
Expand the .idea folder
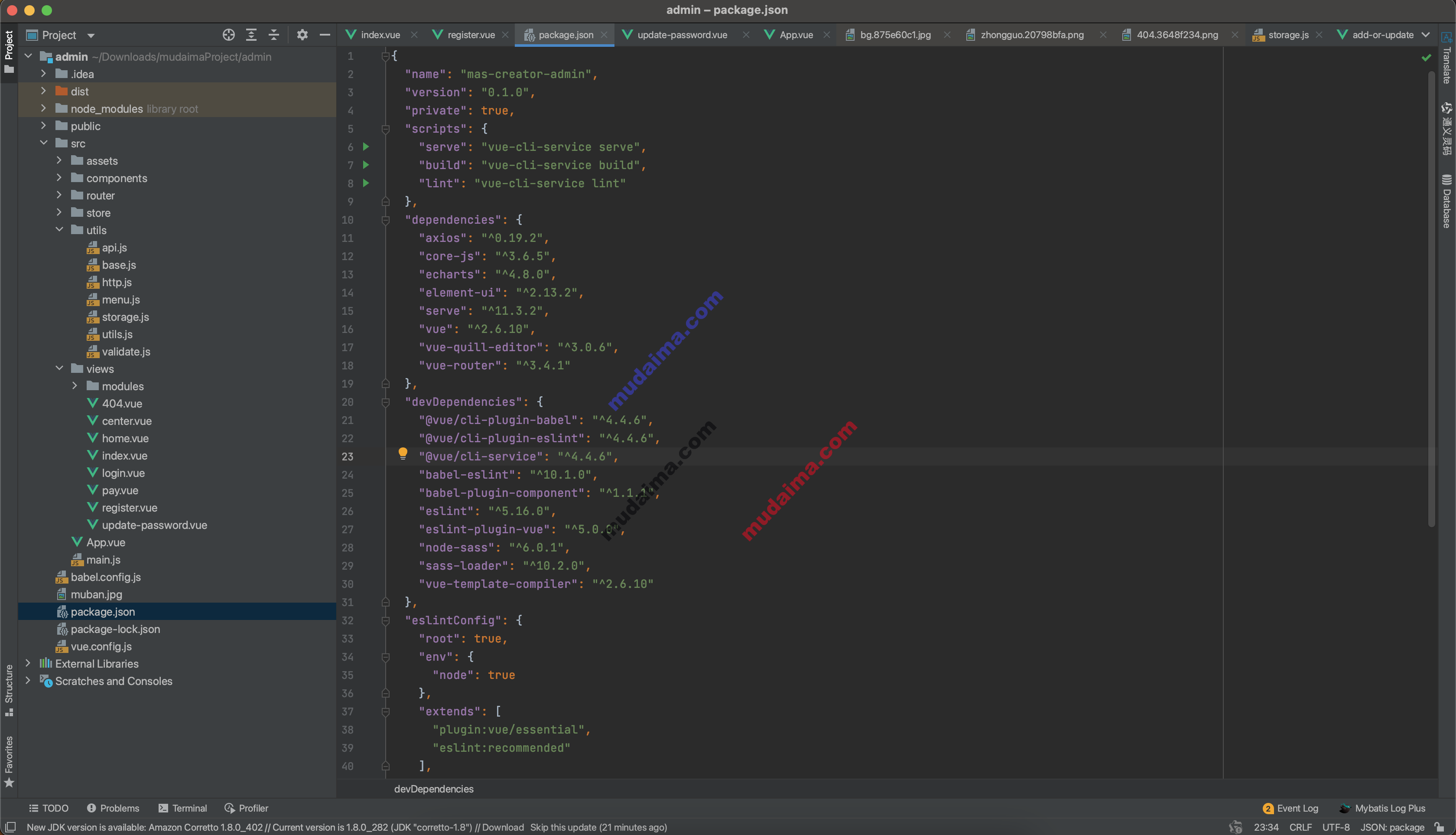tap(44, 74)
